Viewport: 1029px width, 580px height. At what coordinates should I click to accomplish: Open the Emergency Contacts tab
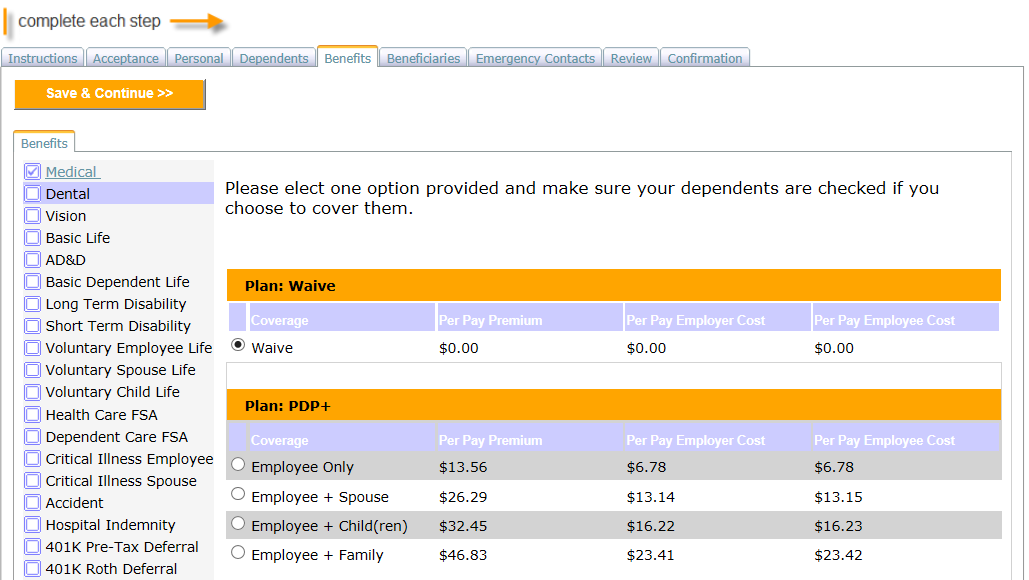coord(535,58)
